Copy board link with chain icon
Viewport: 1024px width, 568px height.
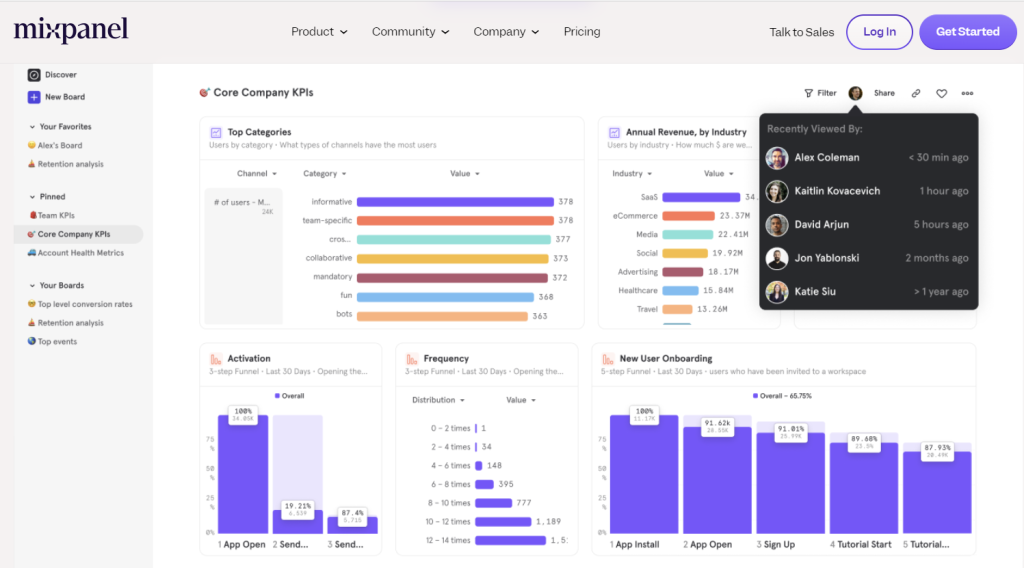pyautogui.click(x=916, y=93)
